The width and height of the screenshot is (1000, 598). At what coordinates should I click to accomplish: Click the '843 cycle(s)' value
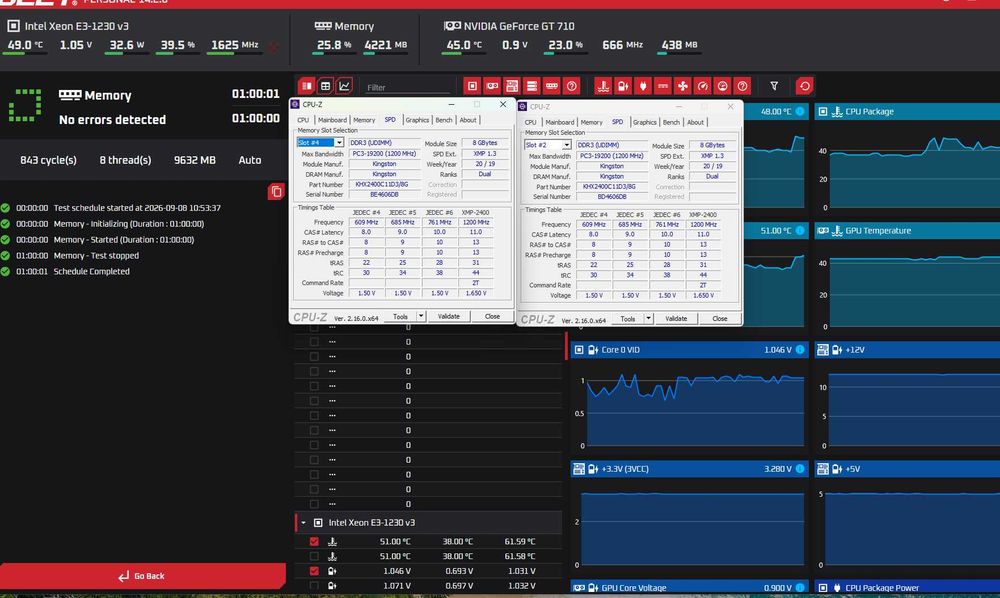click(48, 160)
